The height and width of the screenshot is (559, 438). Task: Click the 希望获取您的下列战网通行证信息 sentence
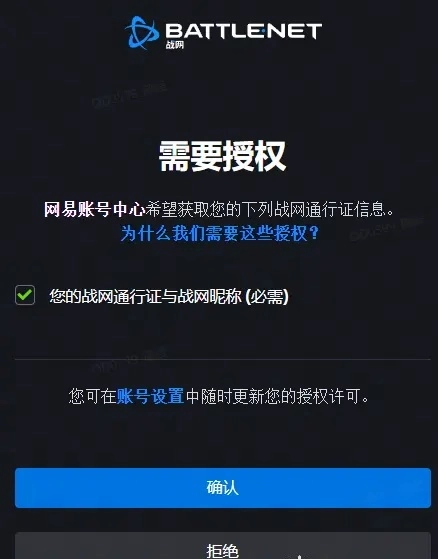click(270, 209)
